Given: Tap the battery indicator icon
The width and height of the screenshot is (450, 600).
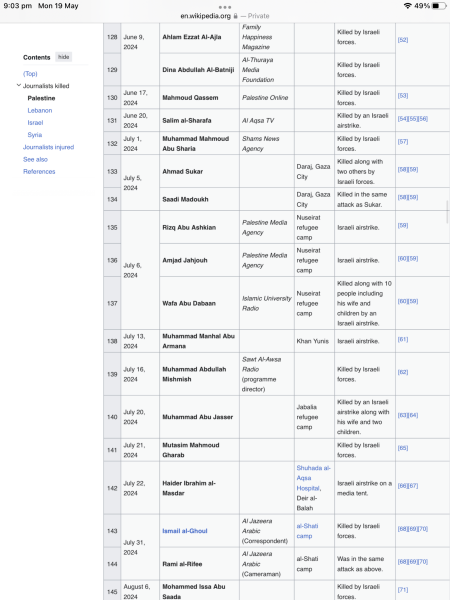Looking at the screenshot, I should pos(439,6).
